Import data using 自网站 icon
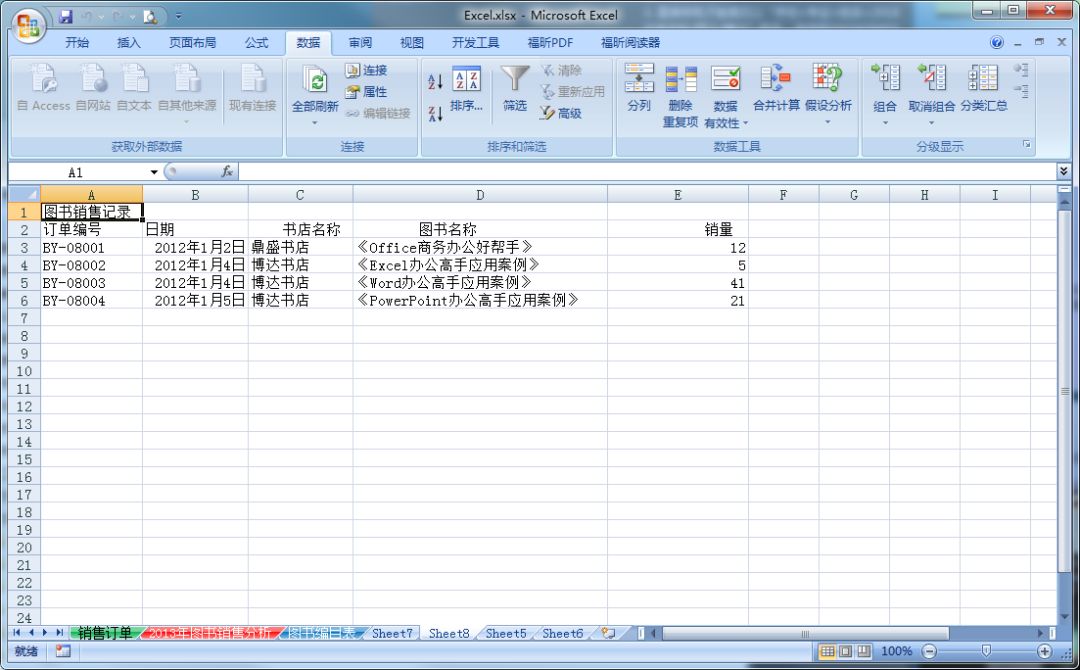Image resolution: width=1080 pixels, height=670 pixels. (93, 87)
